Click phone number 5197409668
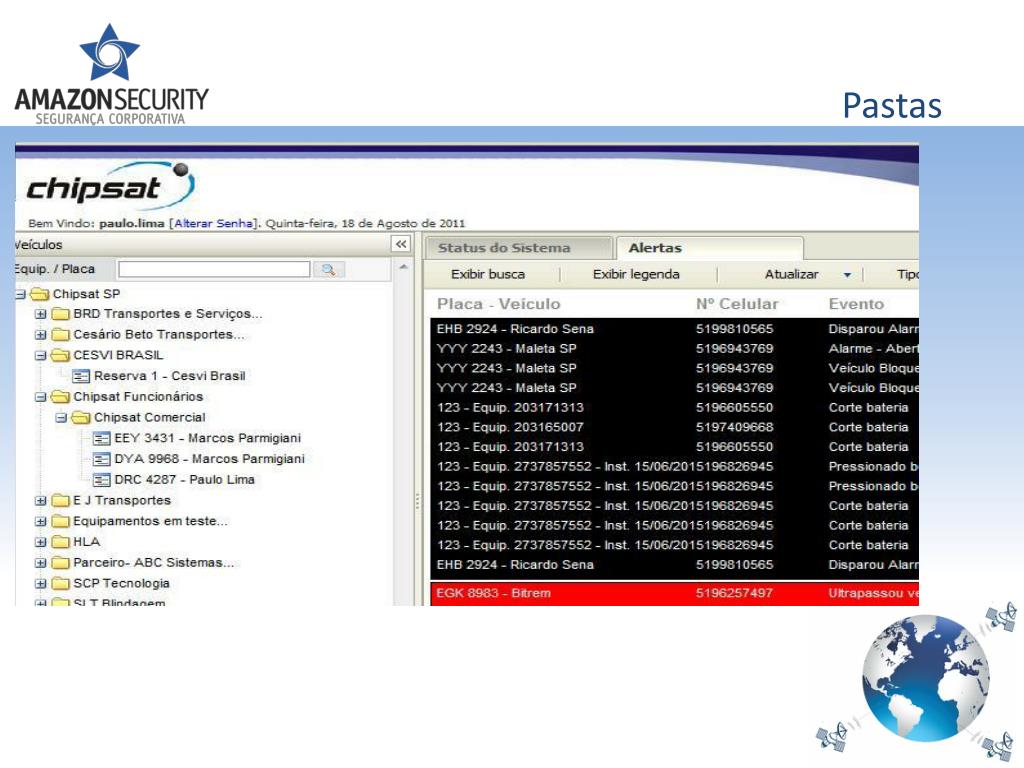Screen dimensions: 1024x768 click(x=735, y=427)
